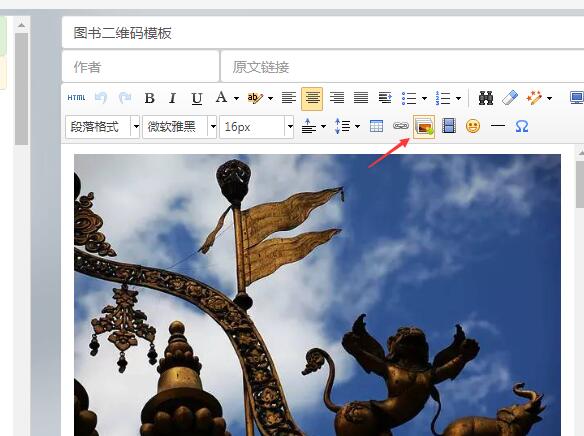584x436 pixels.
Task: Switch to HTML source mode
Action: (x=76, y=98)
